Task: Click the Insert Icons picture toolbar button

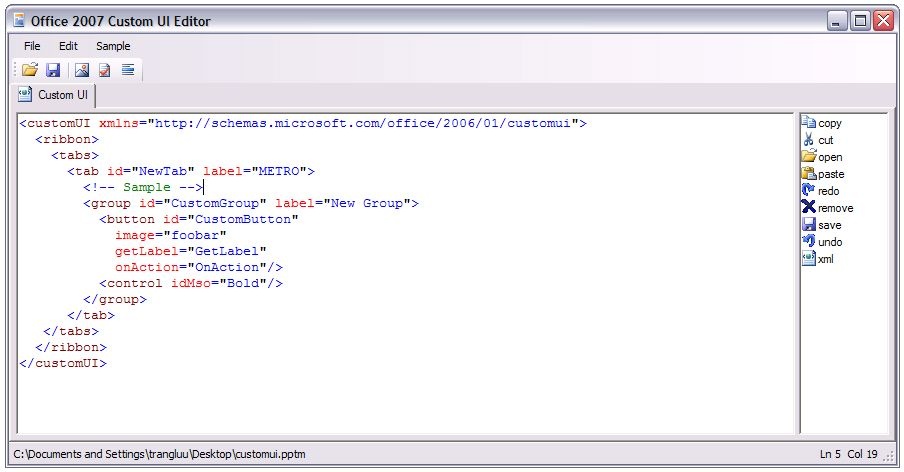Action: click(82, 70)
